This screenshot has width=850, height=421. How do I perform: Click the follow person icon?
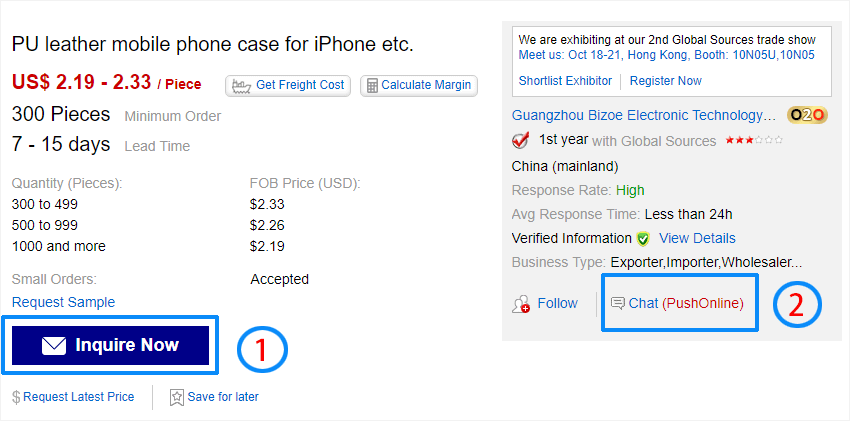click(521, 304)
